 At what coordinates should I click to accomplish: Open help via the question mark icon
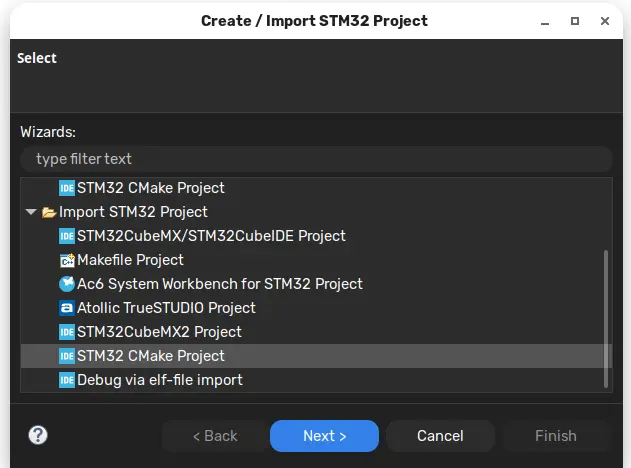[38, 435]
